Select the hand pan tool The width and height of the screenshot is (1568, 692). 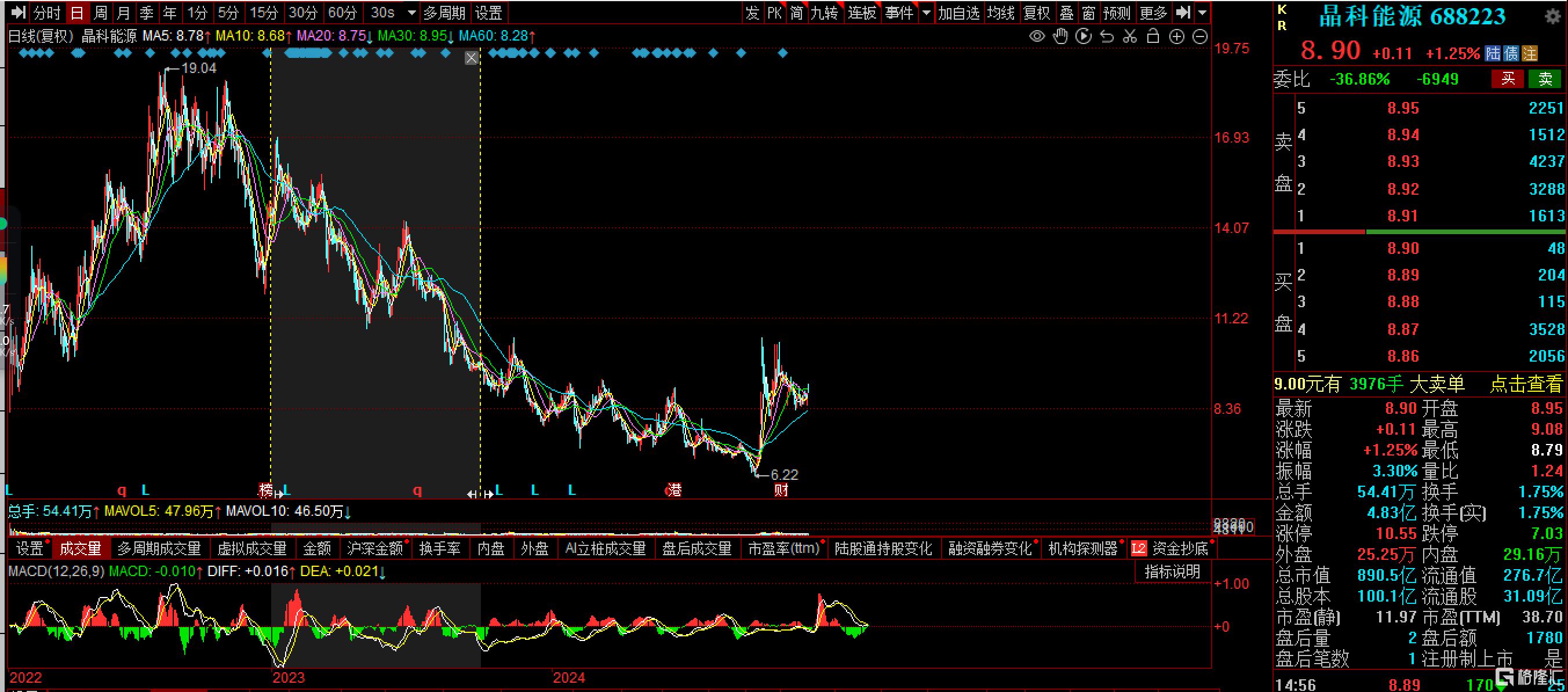pyautogui.click(x=1060, y=37)
